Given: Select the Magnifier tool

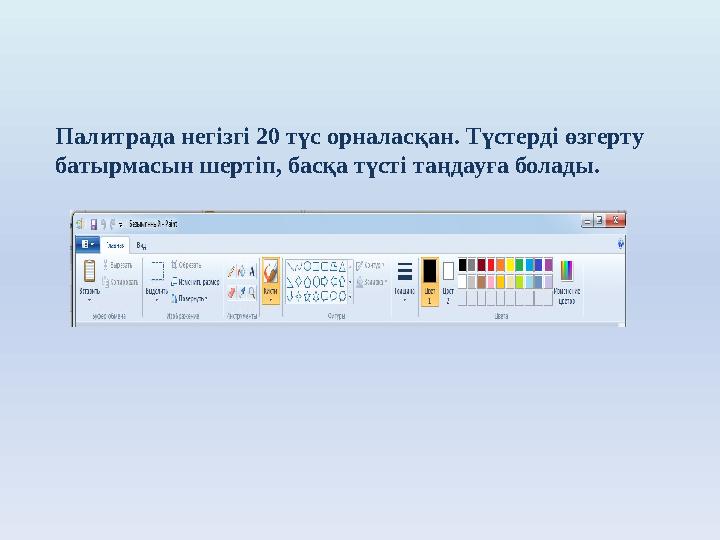Looking at the screenshot, I should (x=252, y=292).
